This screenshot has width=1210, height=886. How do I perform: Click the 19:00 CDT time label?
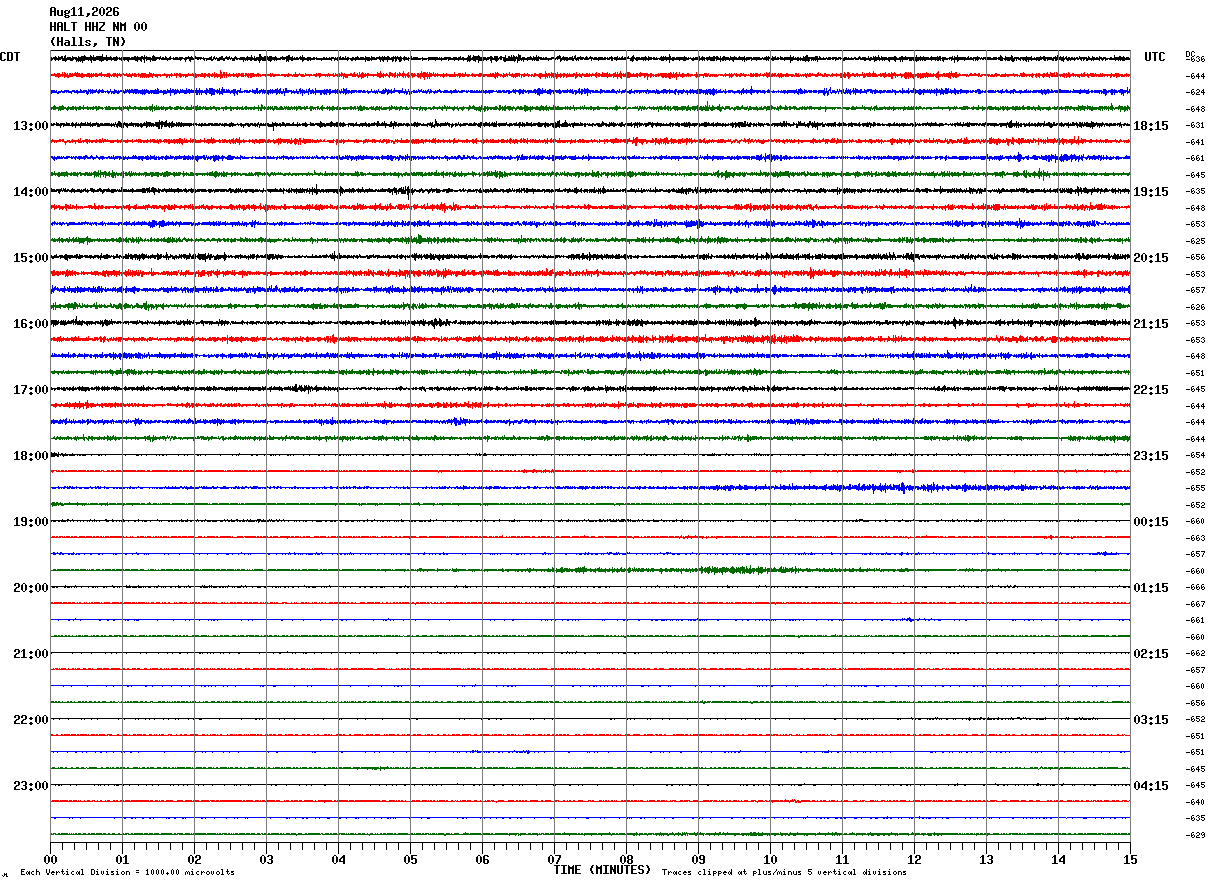30,522
